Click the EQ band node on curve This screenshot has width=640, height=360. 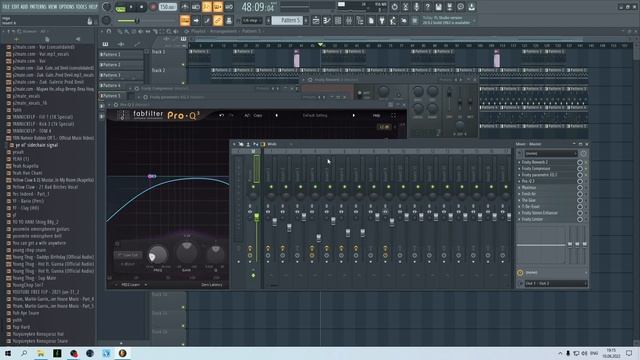[x=151, y=176]
